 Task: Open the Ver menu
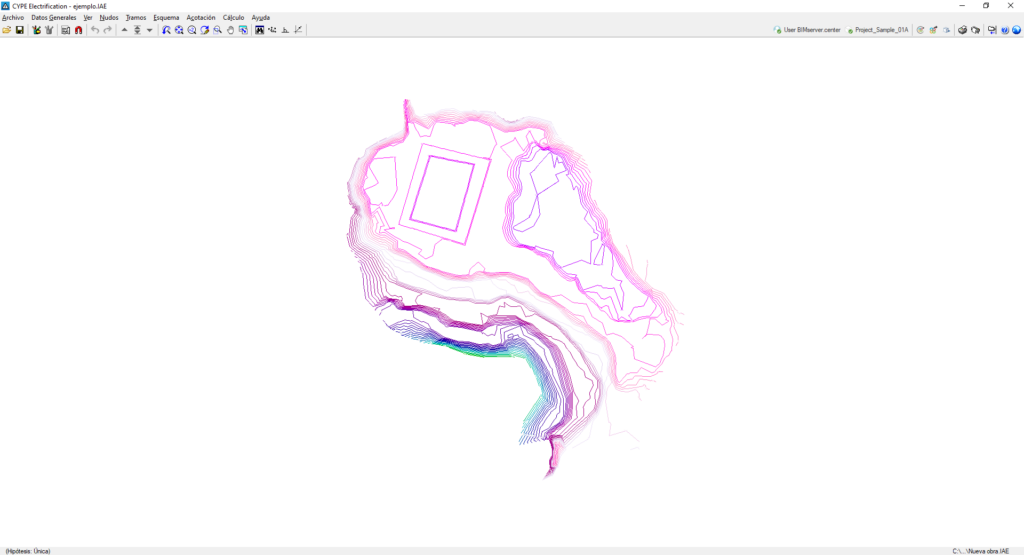[88, 18]
